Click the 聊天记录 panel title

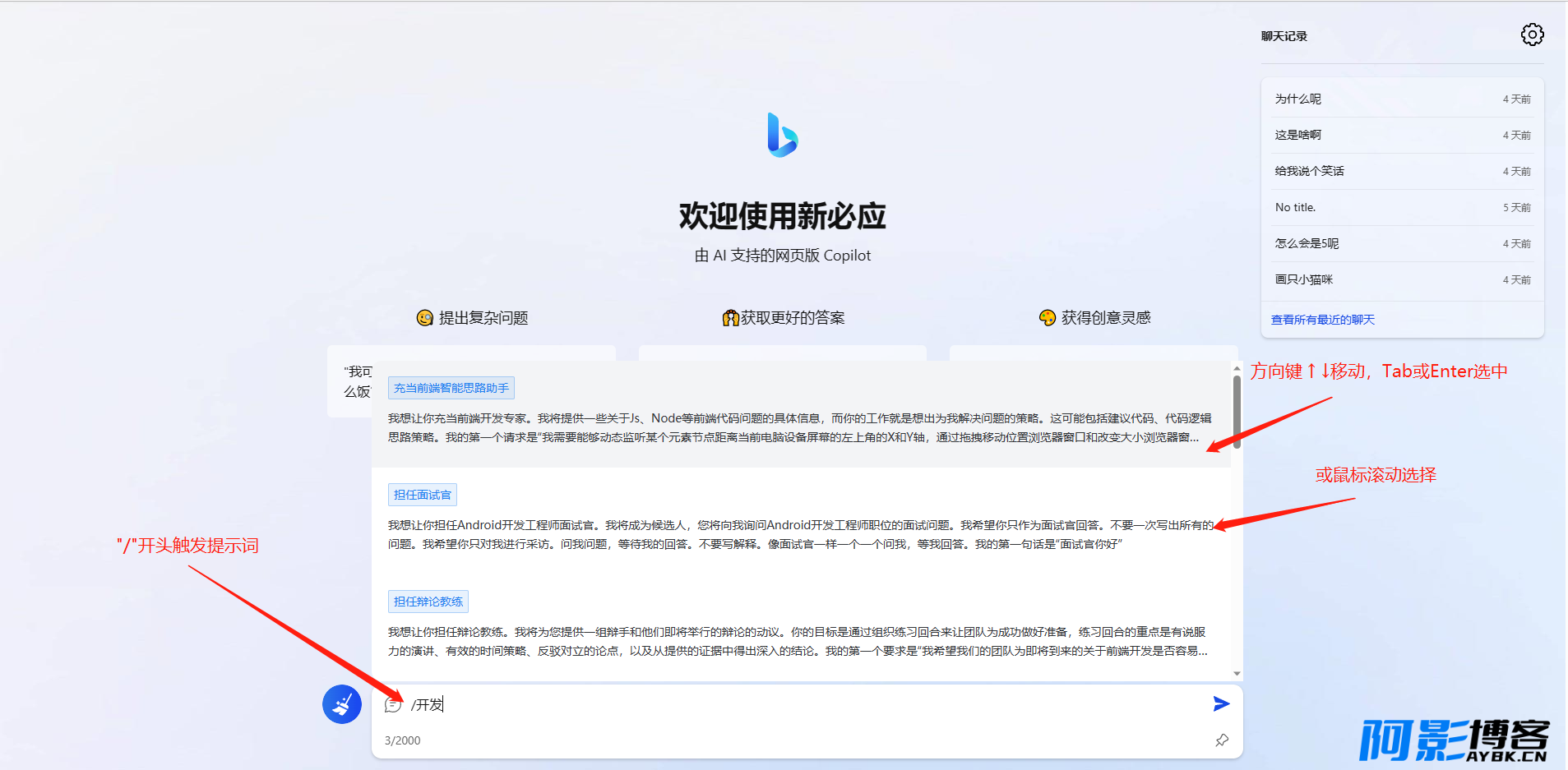point(1284,36)
